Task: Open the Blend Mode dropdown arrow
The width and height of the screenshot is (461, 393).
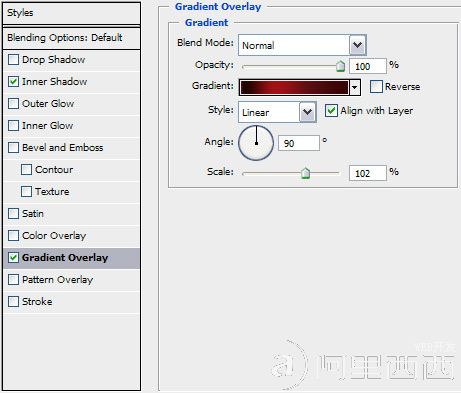Action: coord(358,45)
